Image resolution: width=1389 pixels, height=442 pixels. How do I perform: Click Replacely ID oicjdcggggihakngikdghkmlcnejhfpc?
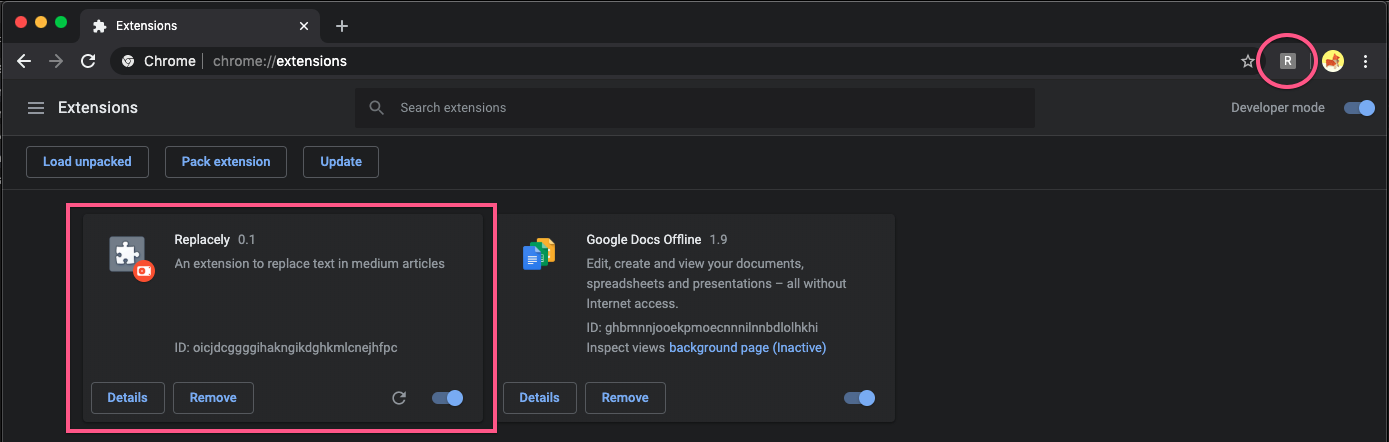point(286,348)
